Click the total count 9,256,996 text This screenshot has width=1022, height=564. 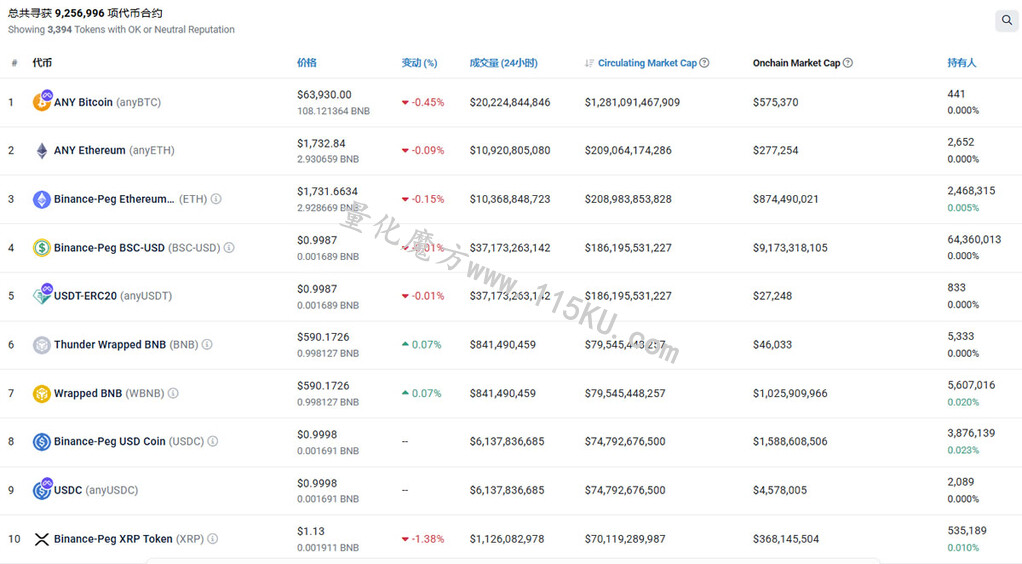coord(80,13)
